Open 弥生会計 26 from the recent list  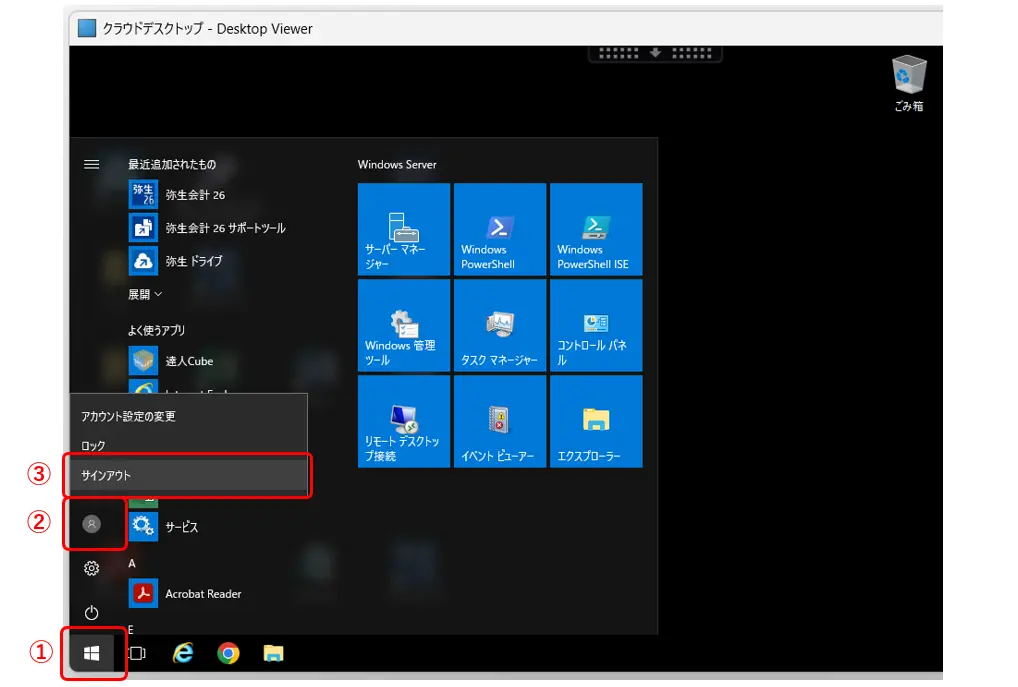194,194
